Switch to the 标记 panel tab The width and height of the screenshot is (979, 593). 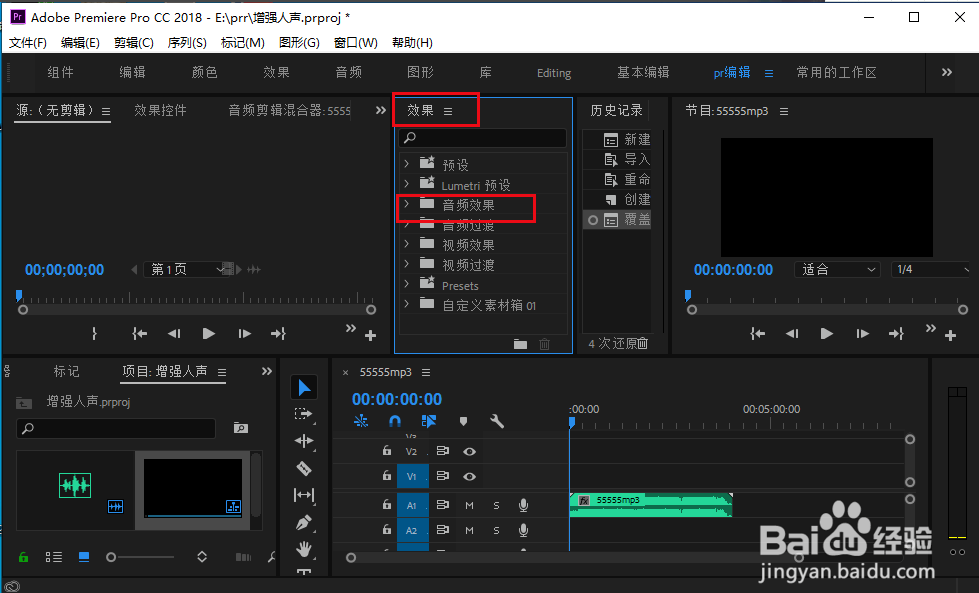(66, 371)
